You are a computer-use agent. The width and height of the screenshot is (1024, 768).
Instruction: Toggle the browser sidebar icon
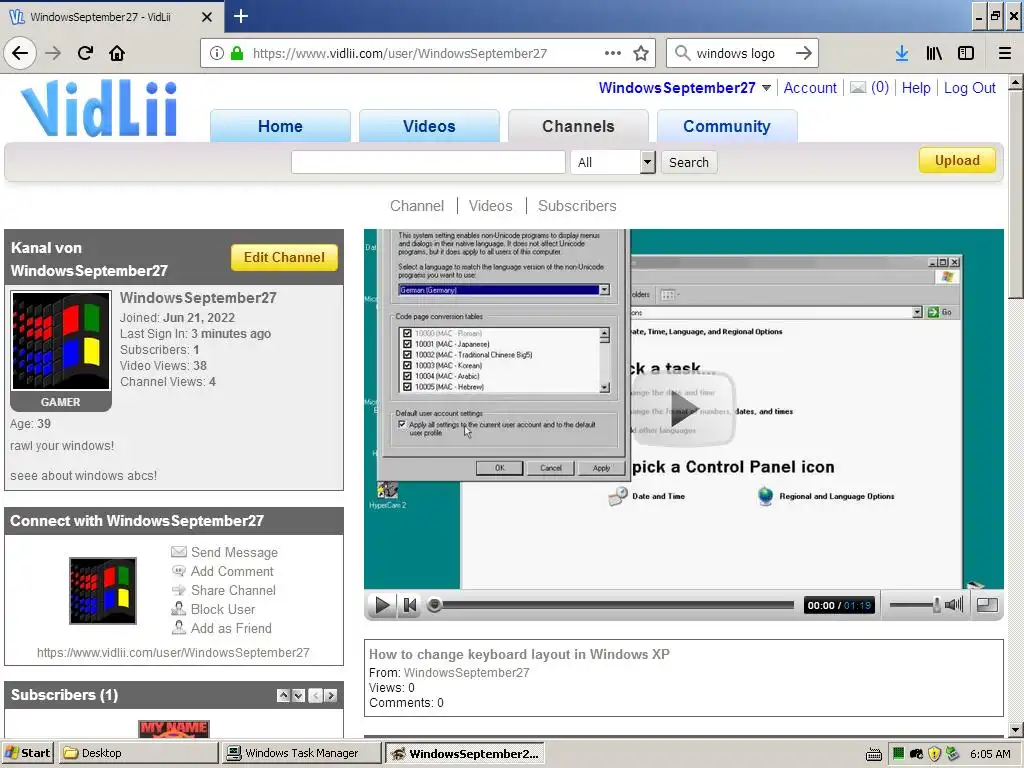click(x=966, y=53)
